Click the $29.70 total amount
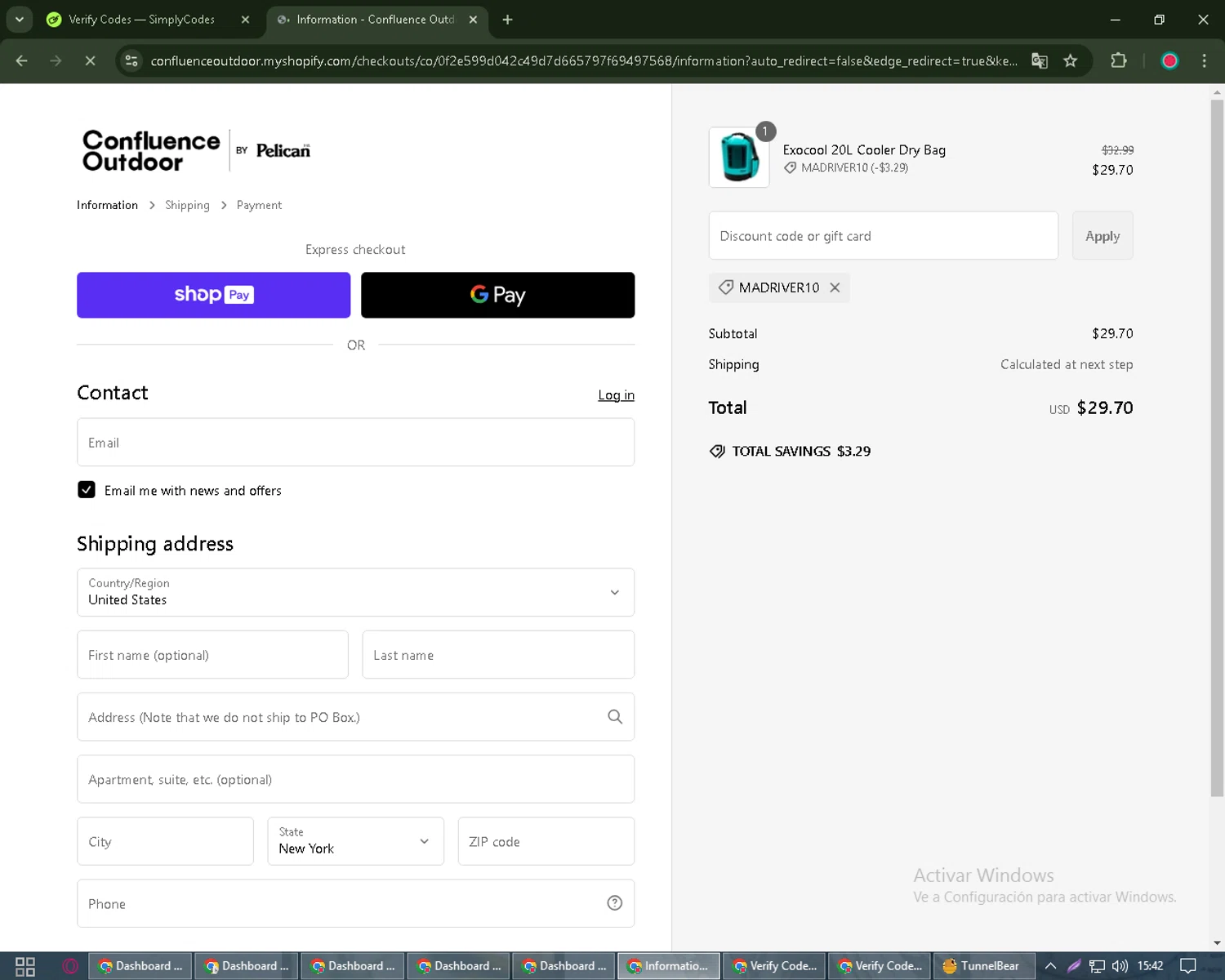This screenshot has height=980, width=1225. click(1105, 408)
